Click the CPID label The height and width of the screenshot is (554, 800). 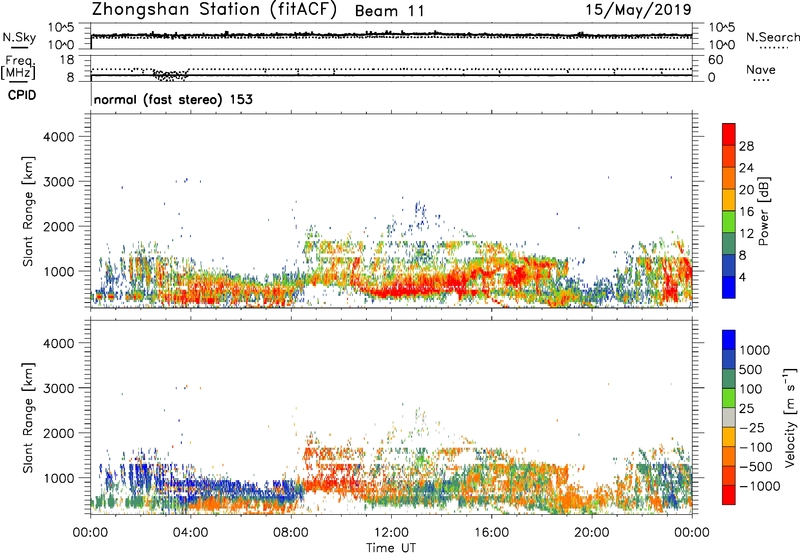click(x=22, y=95)
